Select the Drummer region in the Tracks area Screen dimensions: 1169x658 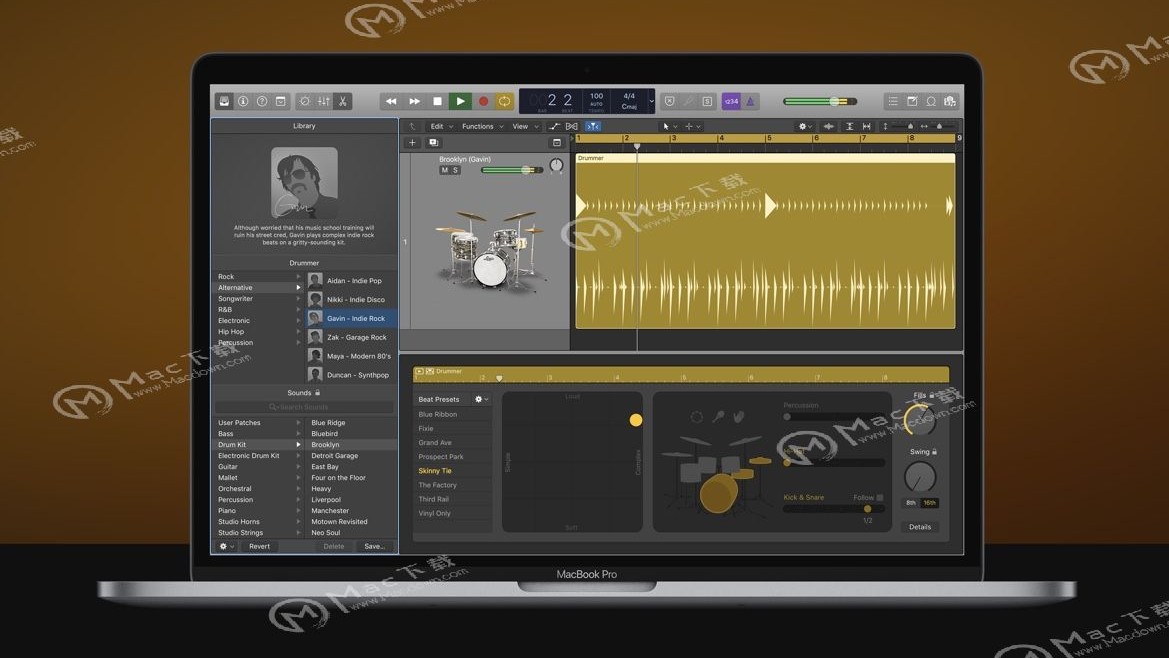tap(765, 241)
